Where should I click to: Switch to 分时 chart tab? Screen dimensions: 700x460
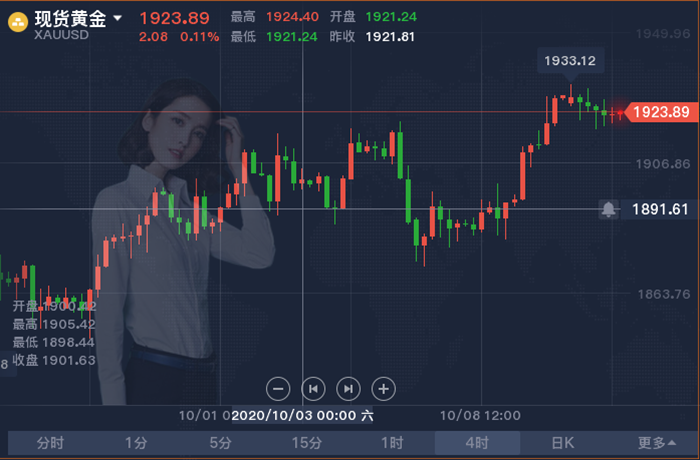50,443
